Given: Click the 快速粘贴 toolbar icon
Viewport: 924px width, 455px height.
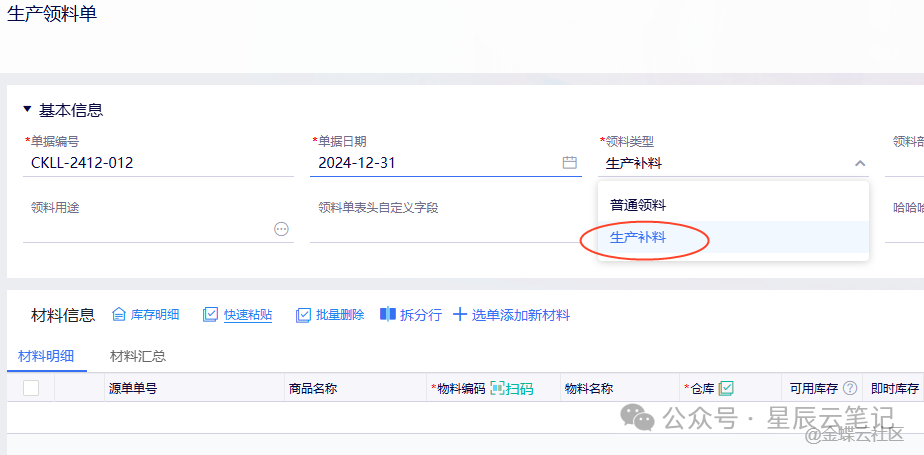Looking at the screenshot, I should [210, 315].
